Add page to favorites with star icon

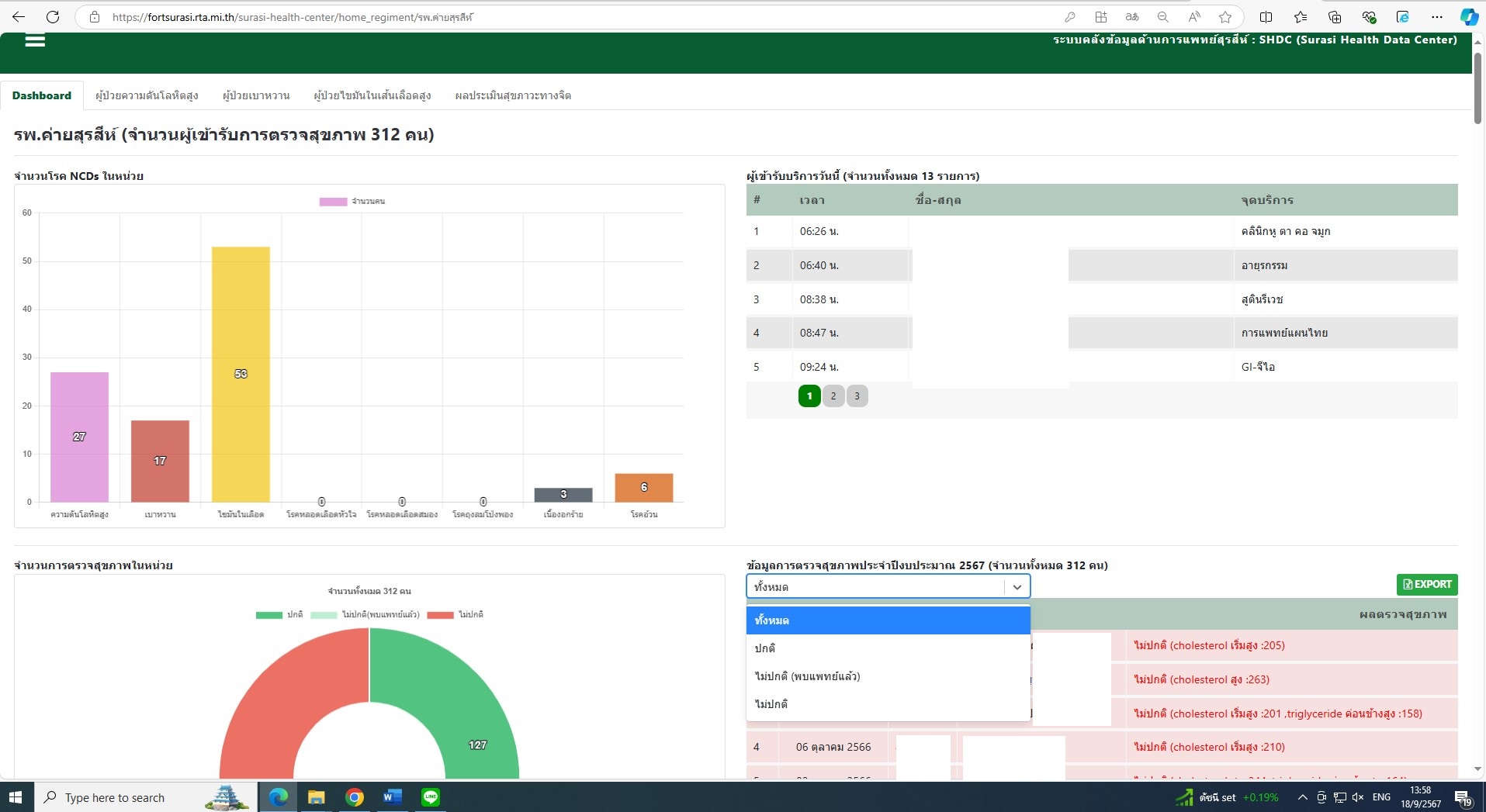(1224, 17)
